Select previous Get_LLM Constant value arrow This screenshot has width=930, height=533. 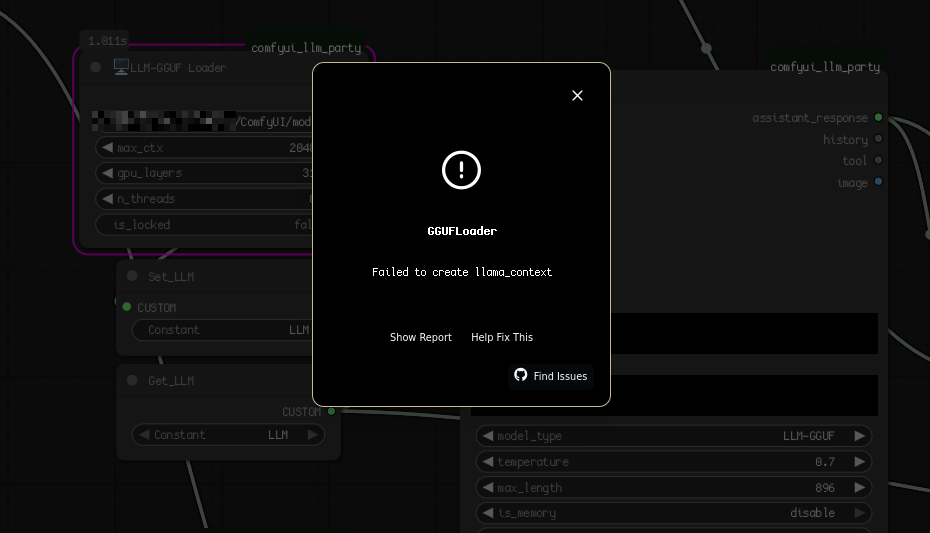144,435
